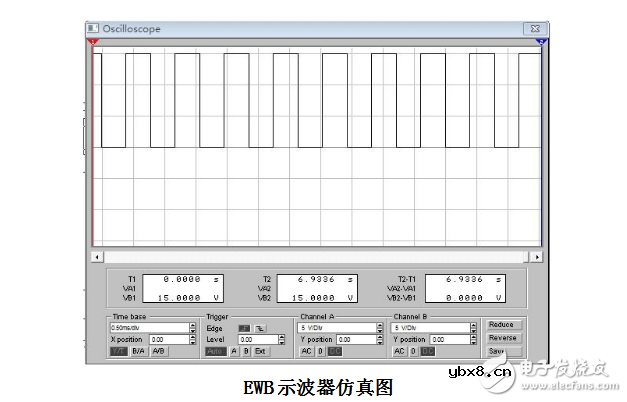The image size is (627, 402).
Task: Click Oscilloscope window title icon
Action: tap(93, 28)
